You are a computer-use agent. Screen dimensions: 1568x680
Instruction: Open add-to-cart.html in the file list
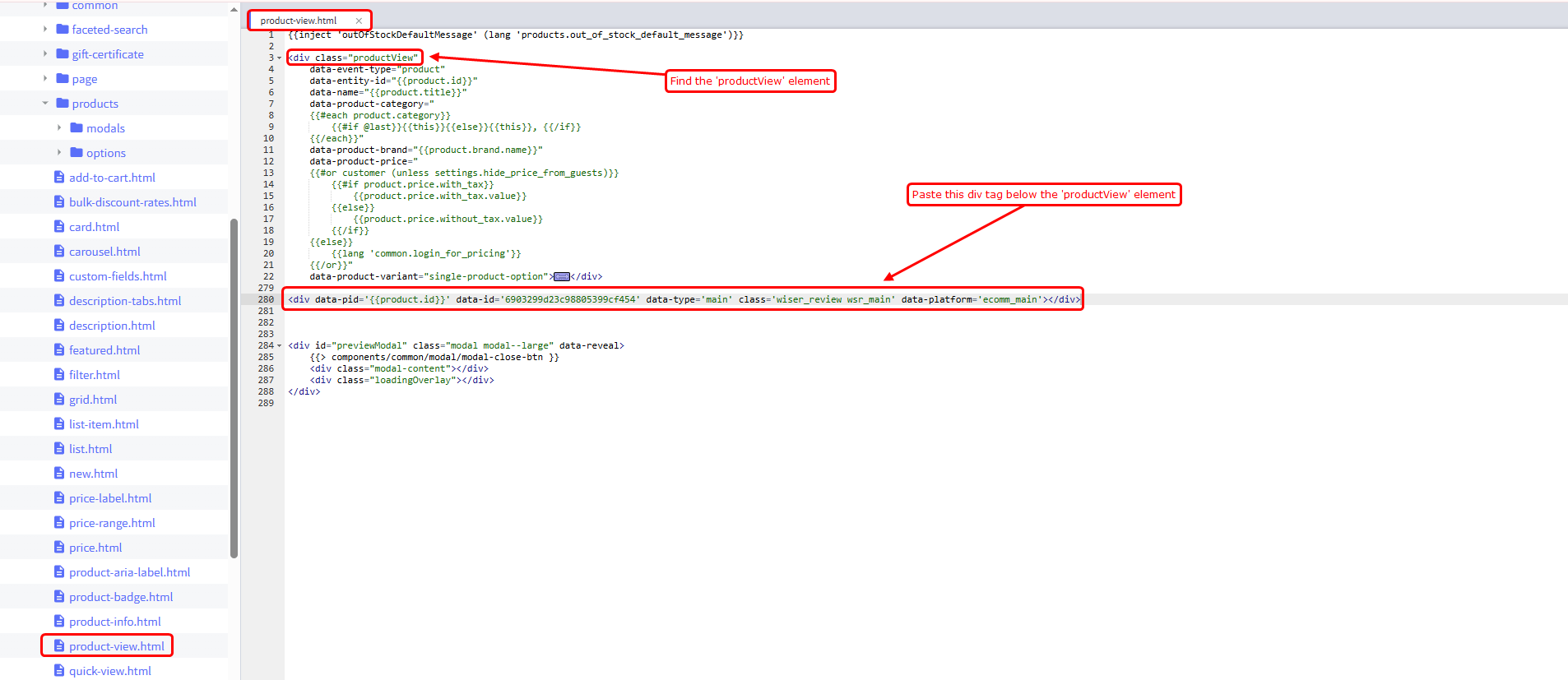[x=112, y=178]
